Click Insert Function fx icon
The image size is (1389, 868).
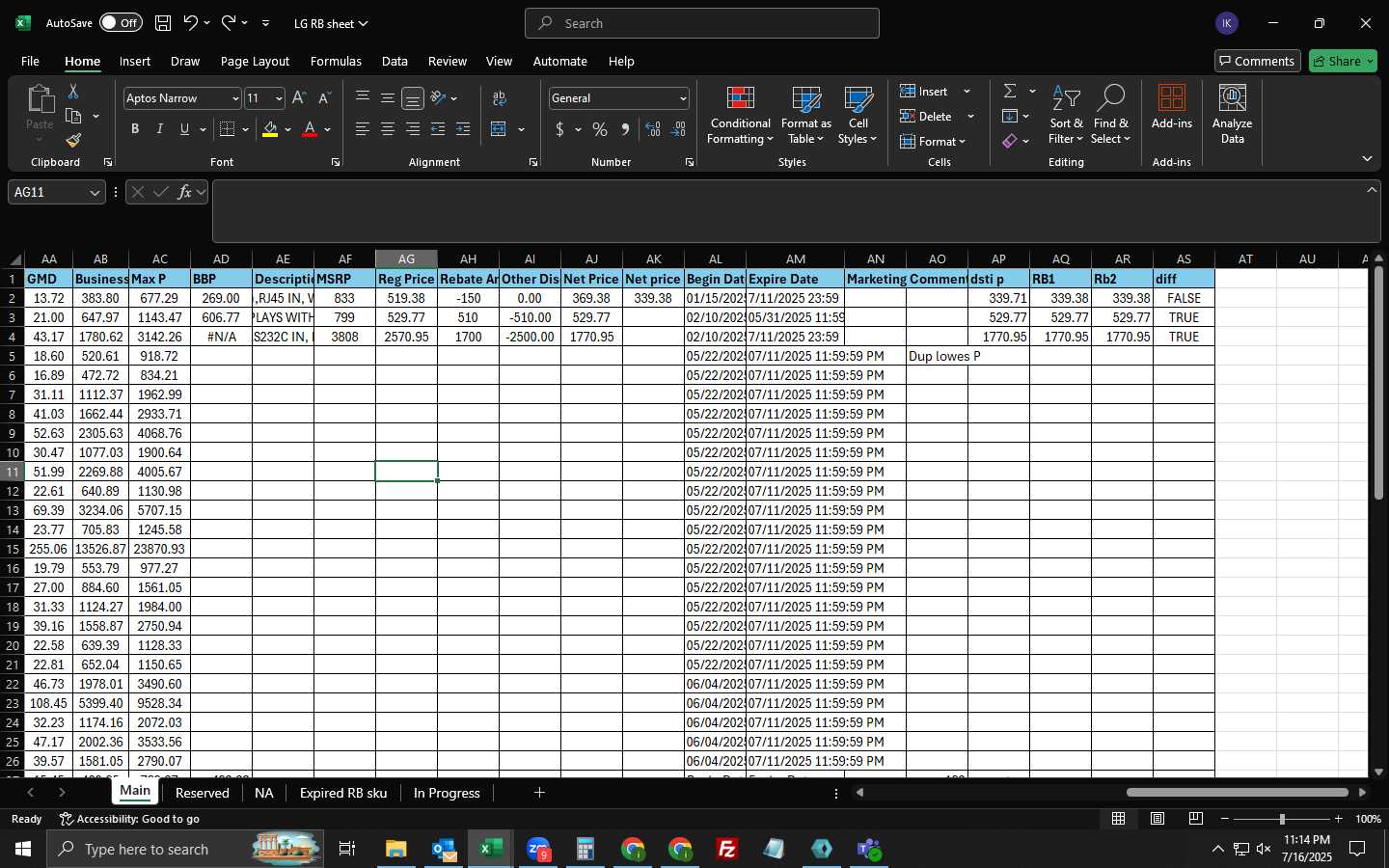pyautogui.click(x=184, y=192)
